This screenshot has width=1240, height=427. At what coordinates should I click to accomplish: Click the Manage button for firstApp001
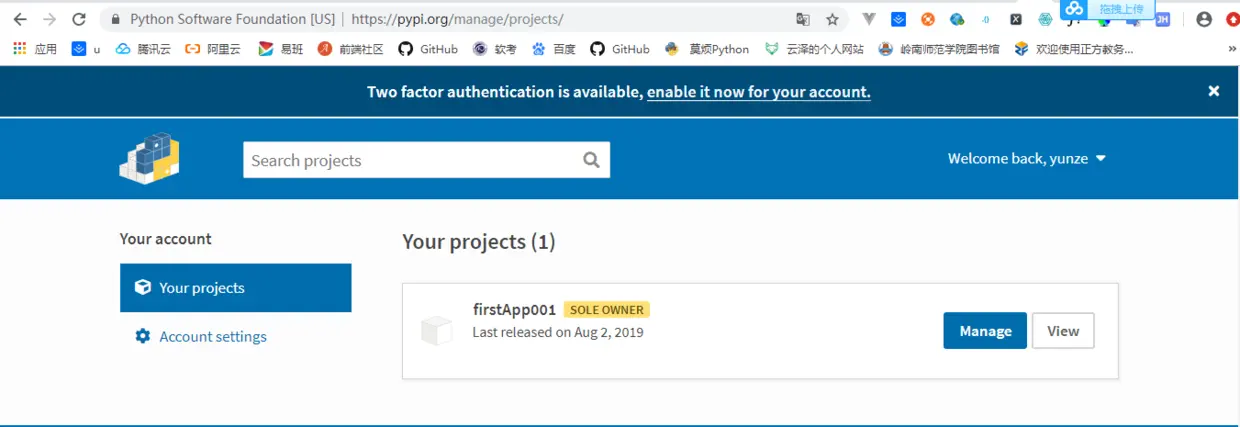tap(985, 331)
